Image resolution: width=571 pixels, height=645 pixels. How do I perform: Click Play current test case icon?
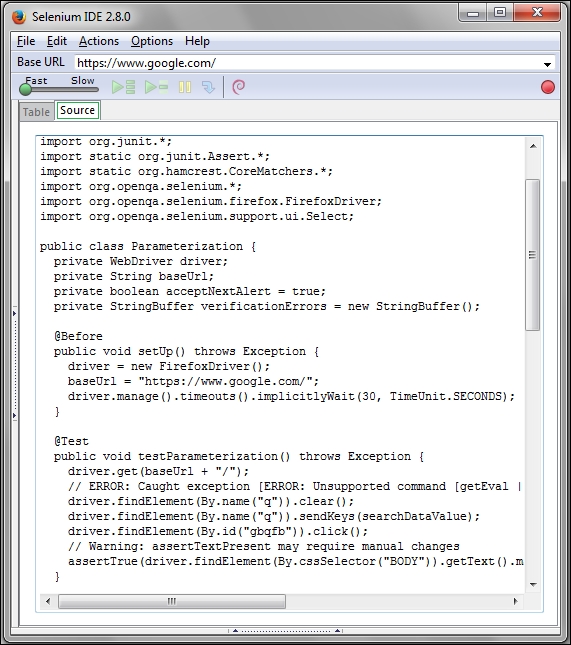[x=156, y=87]
